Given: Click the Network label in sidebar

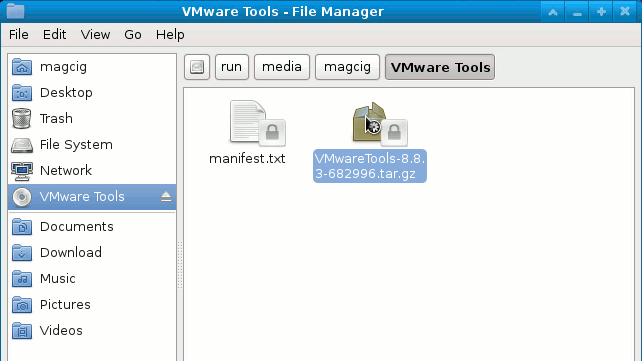Looking at the screenshot, I should [66, 171].
